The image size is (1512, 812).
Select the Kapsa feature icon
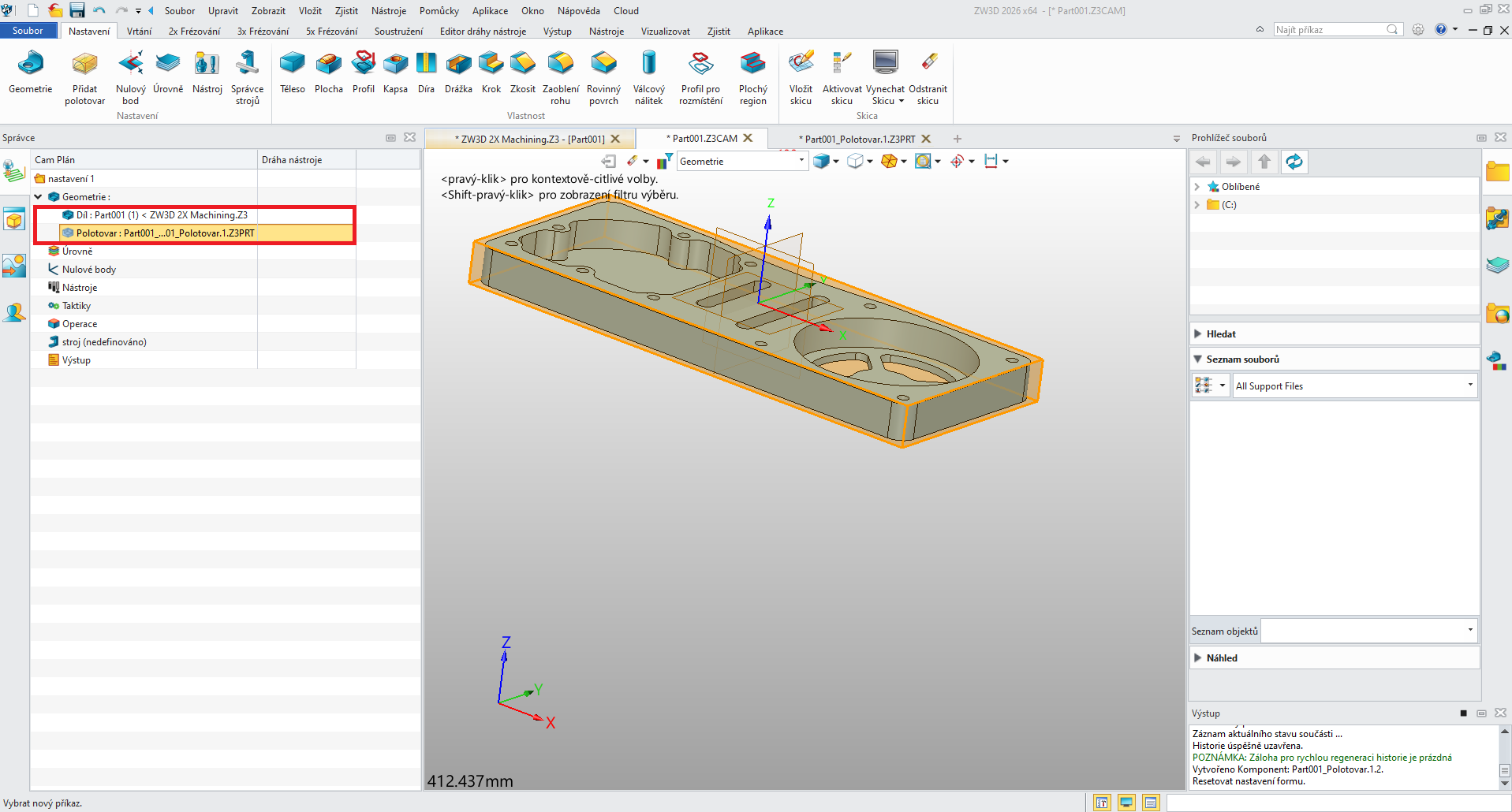coord(395,73)
